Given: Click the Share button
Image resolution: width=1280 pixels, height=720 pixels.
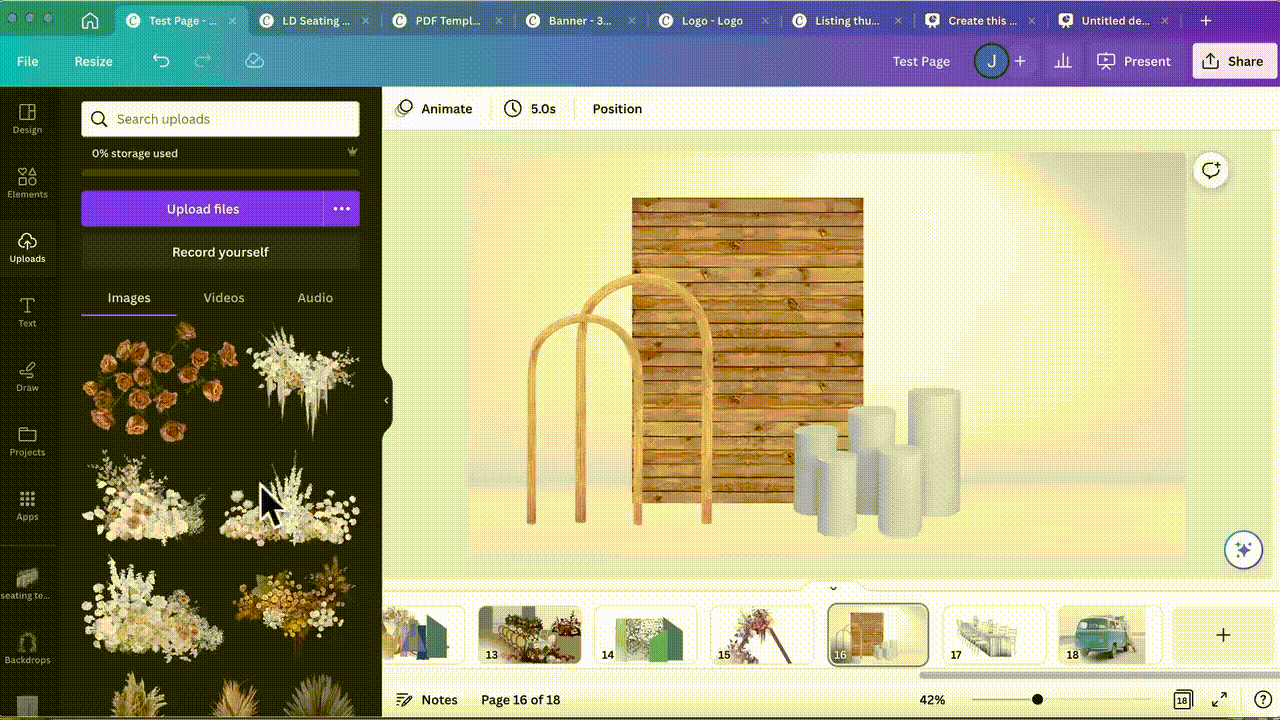Looking at the screenshot, I should pyautogui.click(x=1234, y=61).
